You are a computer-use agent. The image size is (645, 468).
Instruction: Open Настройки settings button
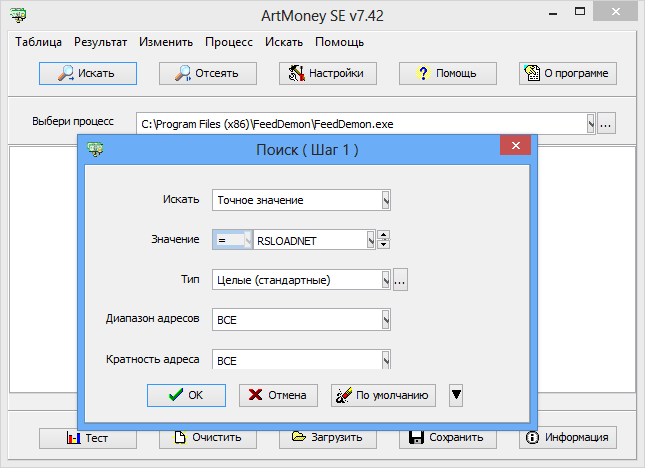click(x=328, y=74)
